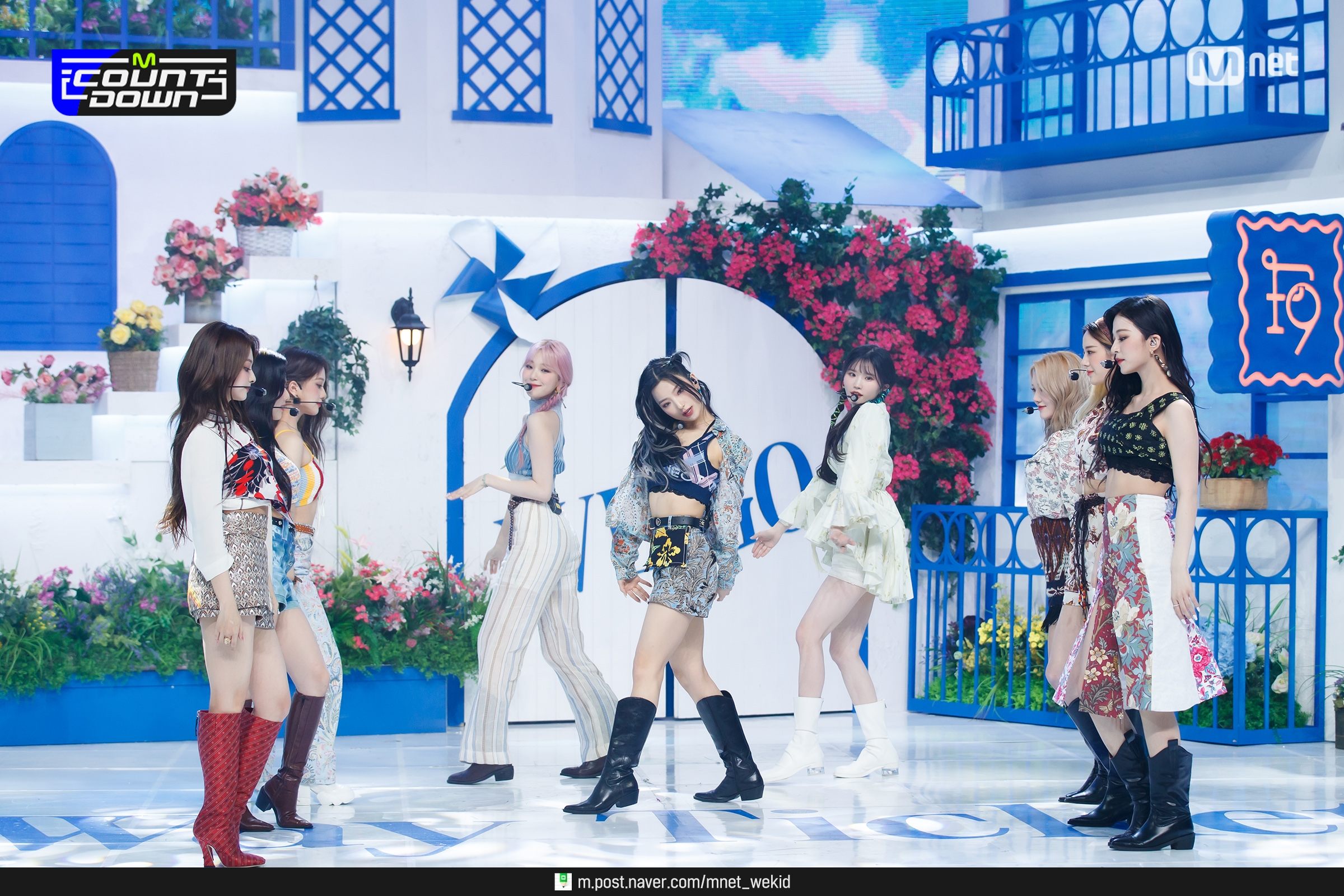The width and height of the screenshot is (1344, 896).
Task: Click the blue fromis_9 stamp sign
Action: 1277,301
